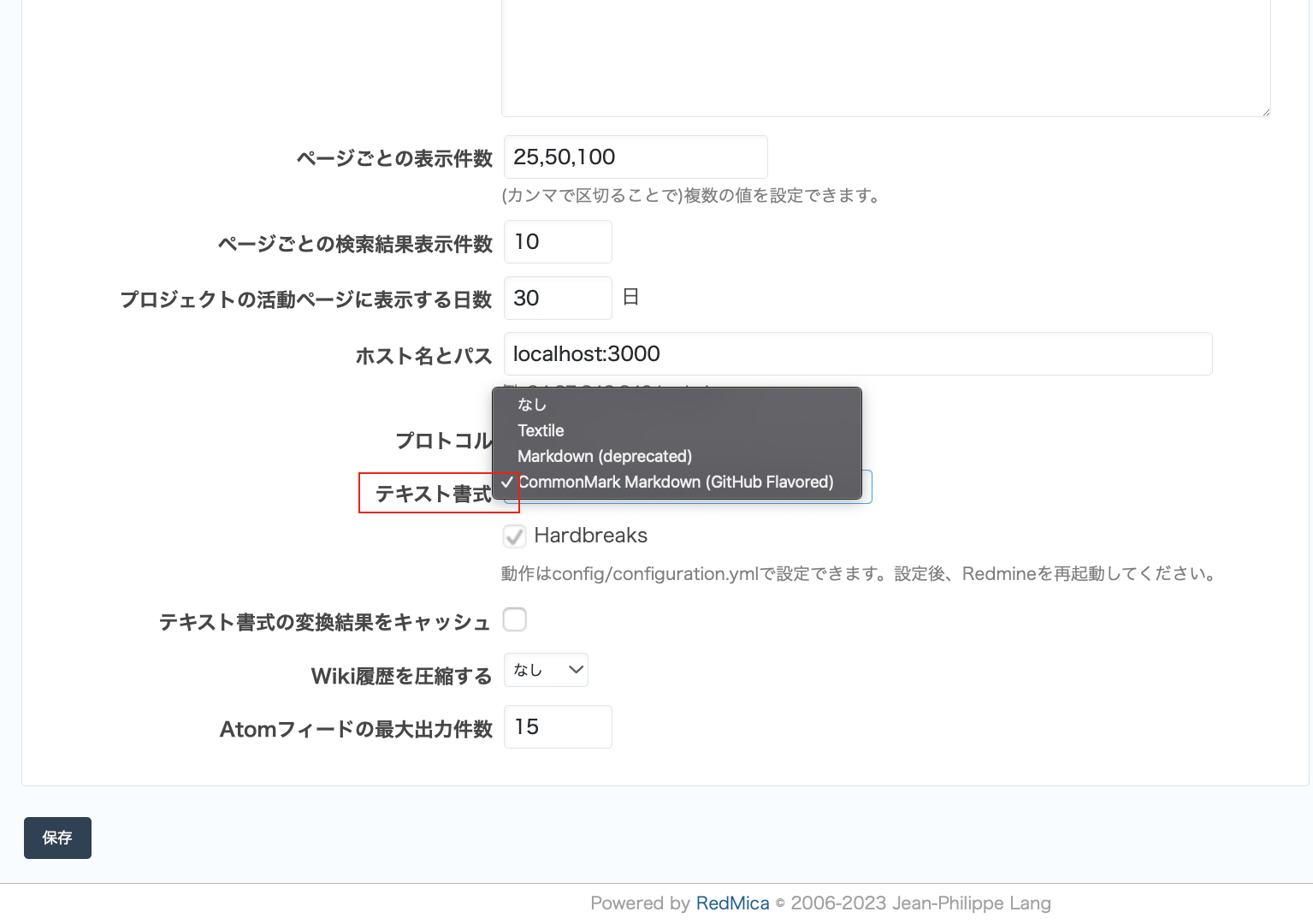Click the 保存 button to save settings

[x=56, y=838]
